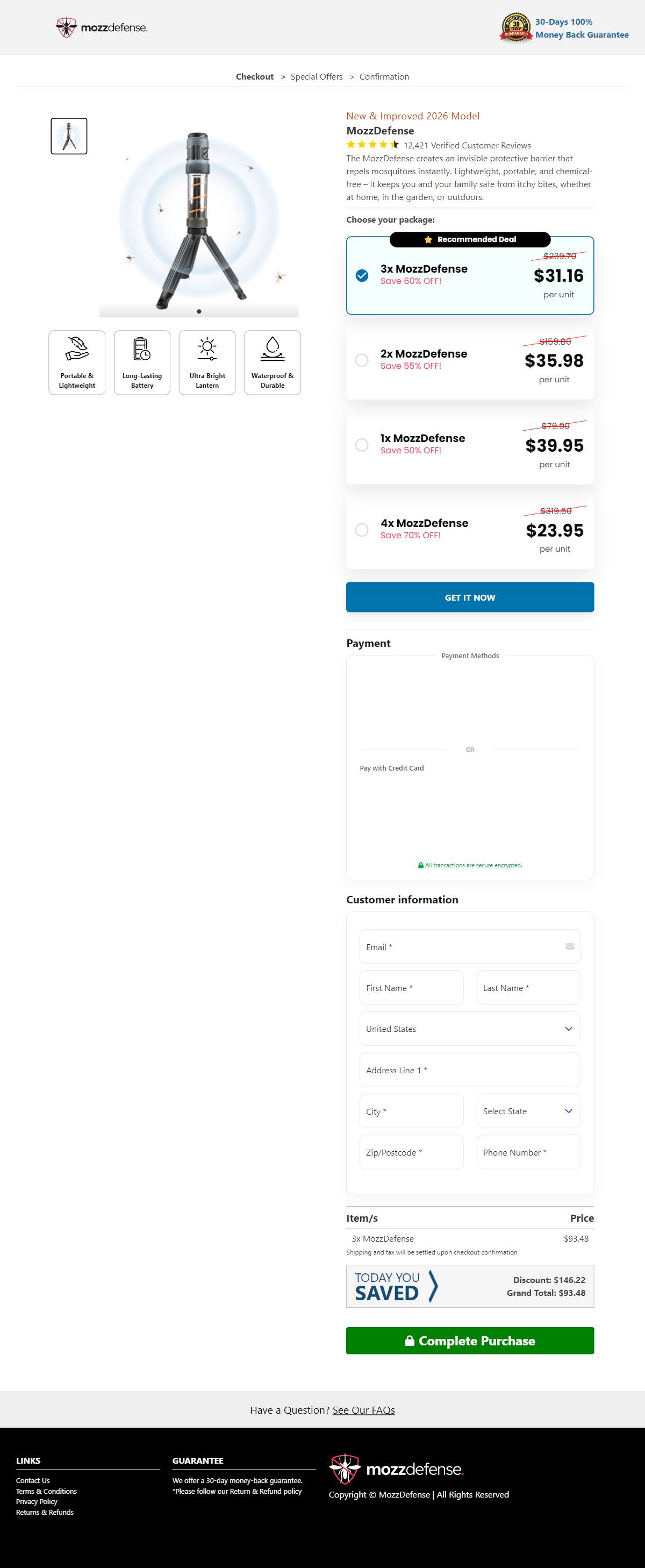Select the product thumbnail image
Viewport: 645px width, 1568px height.
pos(69,136)
